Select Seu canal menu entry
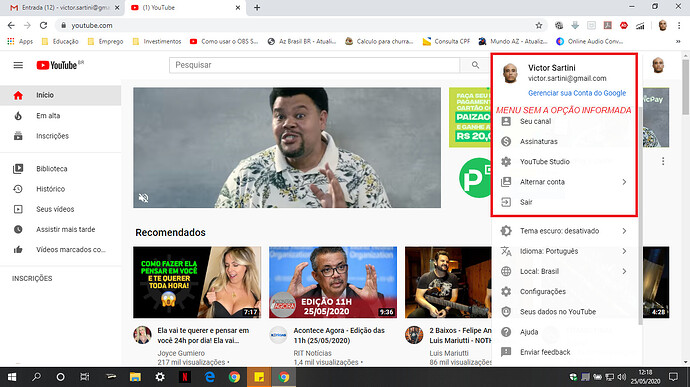 tap(565, 121)
